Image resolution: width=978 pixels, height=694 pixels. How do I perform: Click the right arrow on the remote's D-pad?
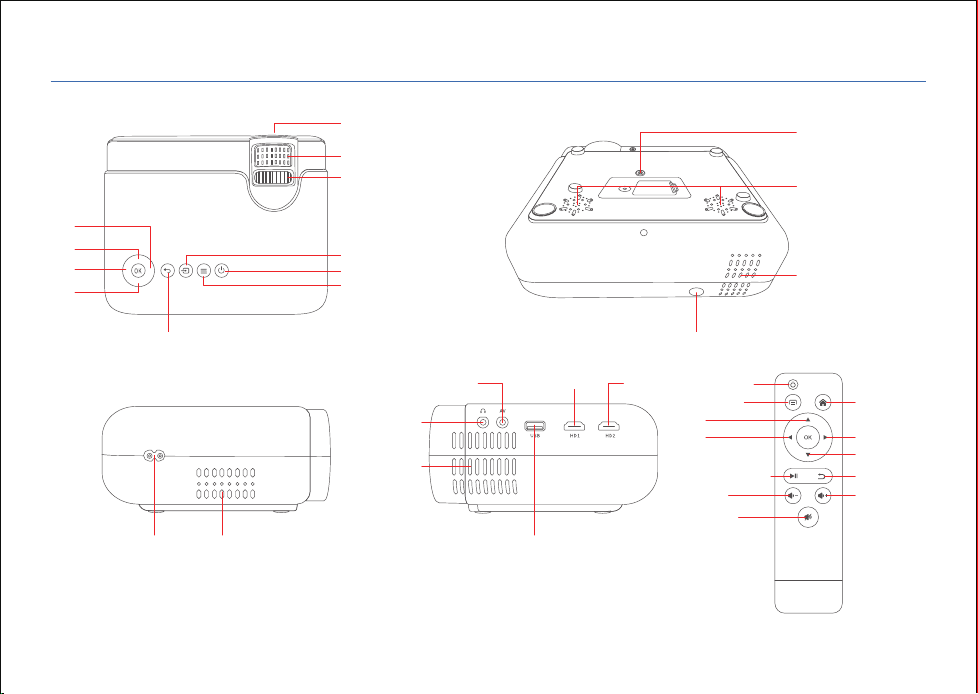coord(826,438)
